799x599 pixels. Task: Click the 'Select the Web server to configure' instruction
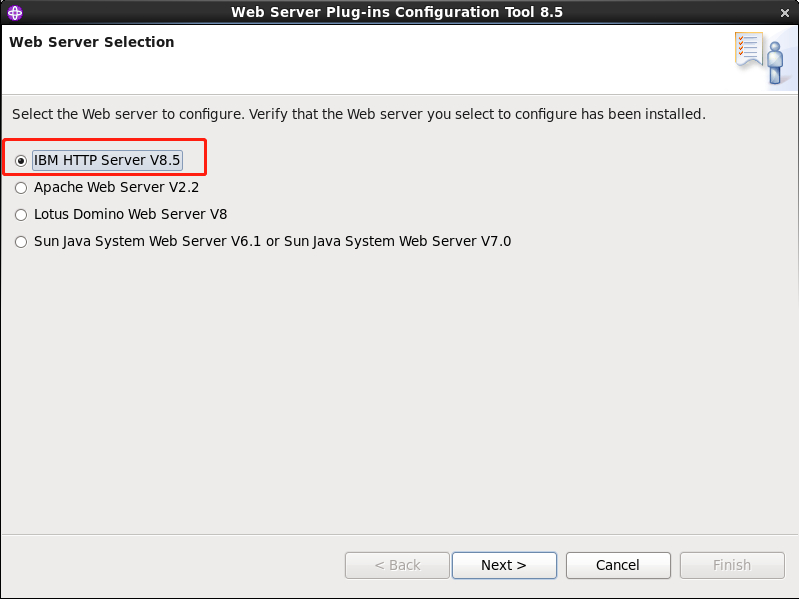point(128,114)
